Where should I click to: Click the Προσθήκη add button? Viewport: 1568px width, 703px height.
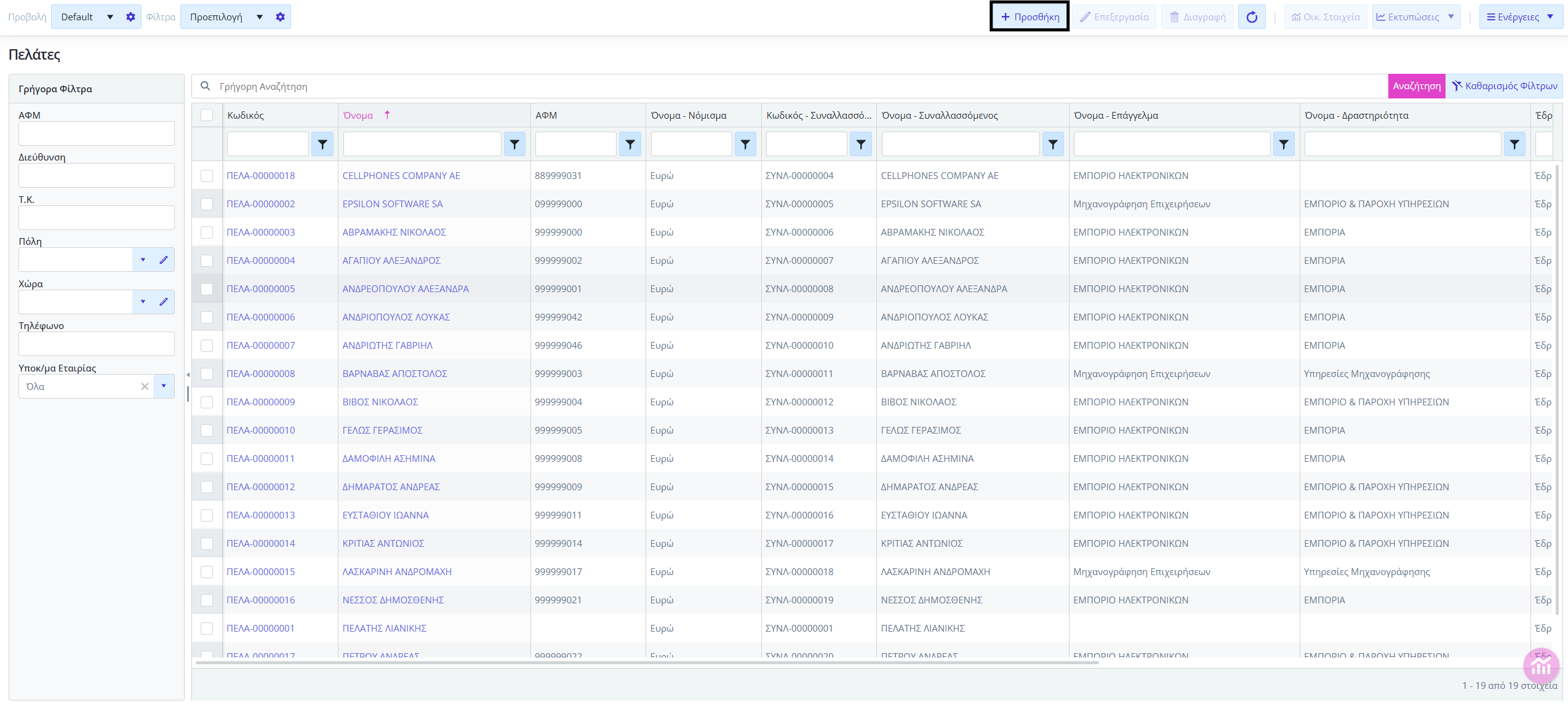(1030, 17)
